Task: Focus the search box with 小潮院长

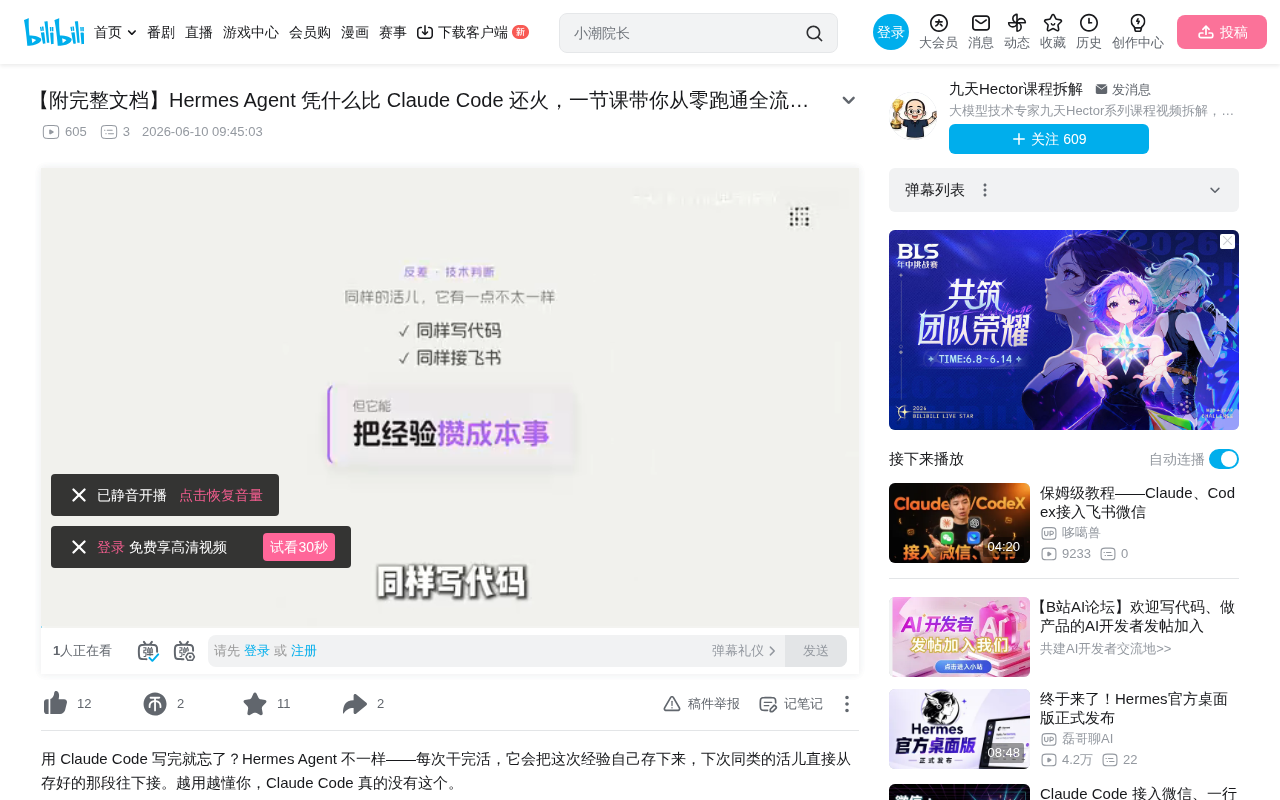Action: coord(685,33)
